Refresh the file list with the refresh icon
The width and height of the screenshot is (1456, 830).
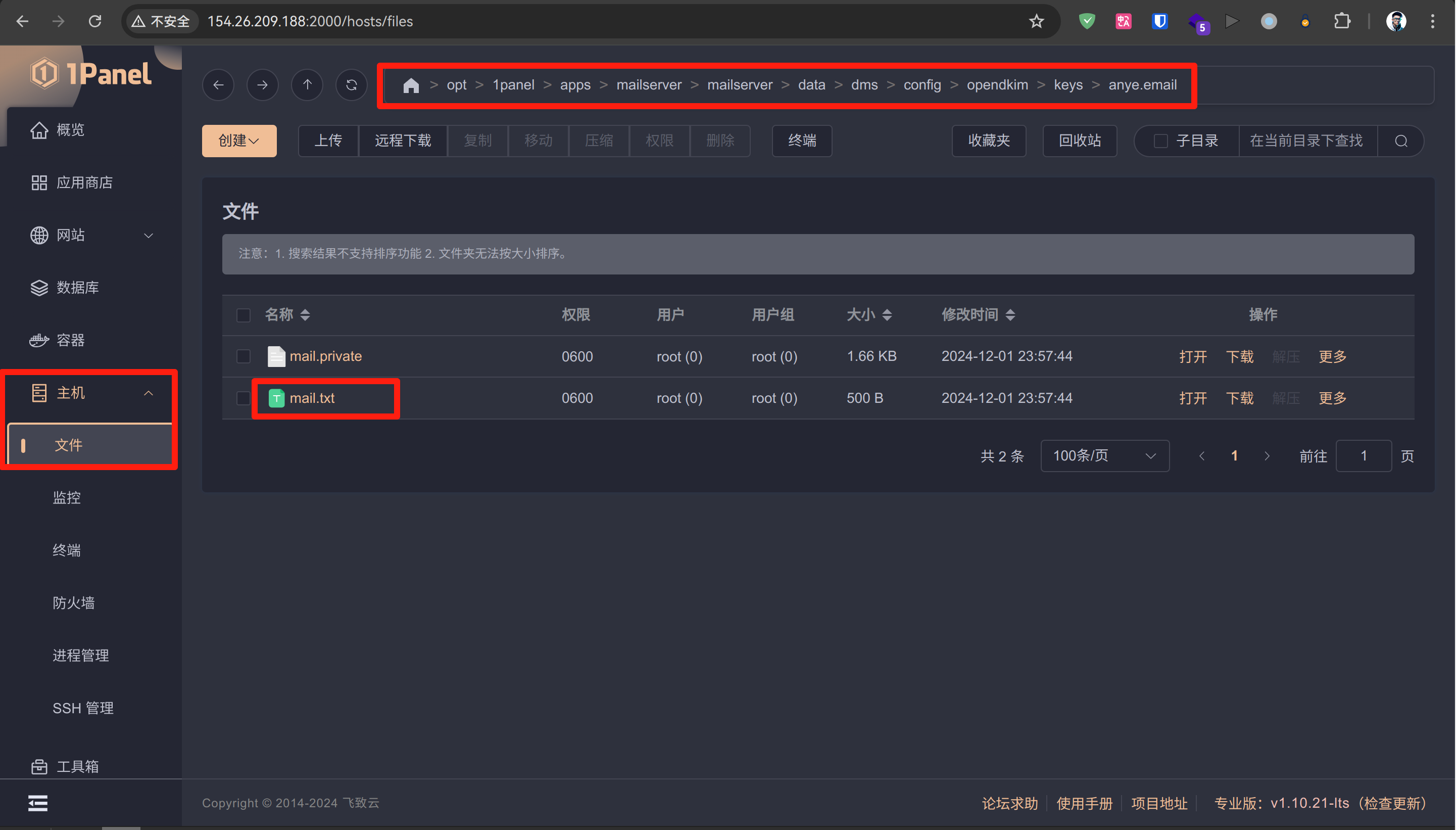(352, 85)
